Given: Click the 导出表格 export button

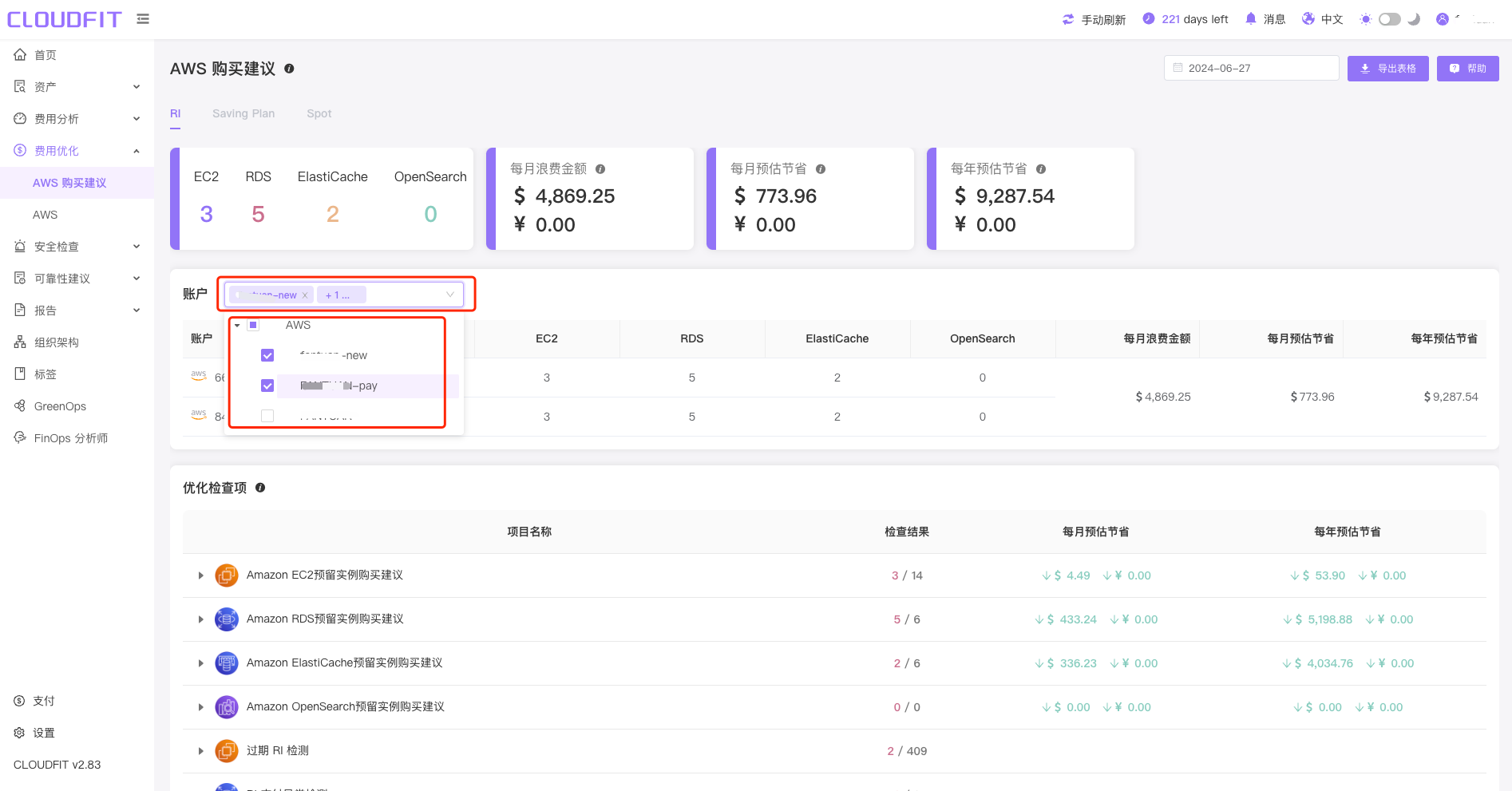Looking at the screenshot, I should [1388, 69].
